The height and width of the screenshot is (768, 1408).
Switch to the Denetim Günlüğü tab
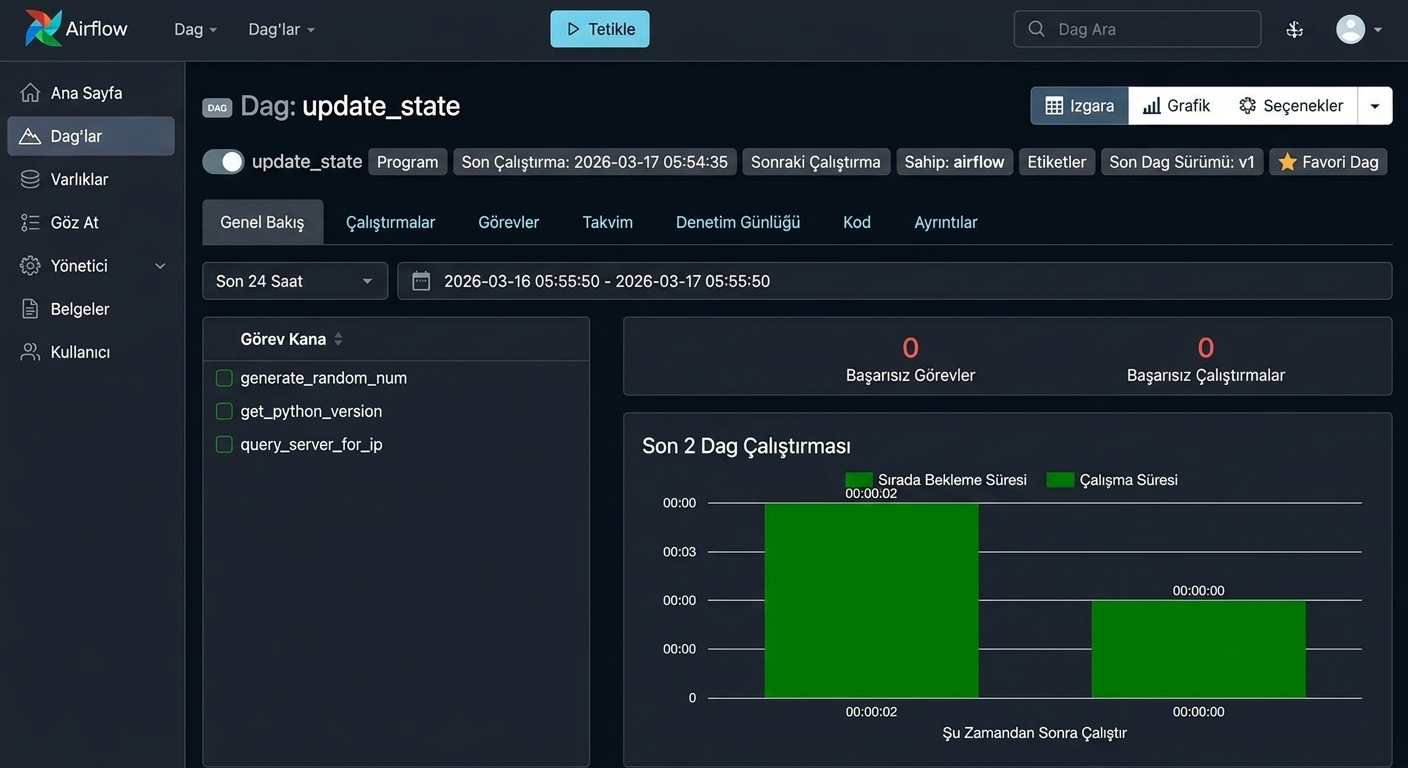(738, 222)
